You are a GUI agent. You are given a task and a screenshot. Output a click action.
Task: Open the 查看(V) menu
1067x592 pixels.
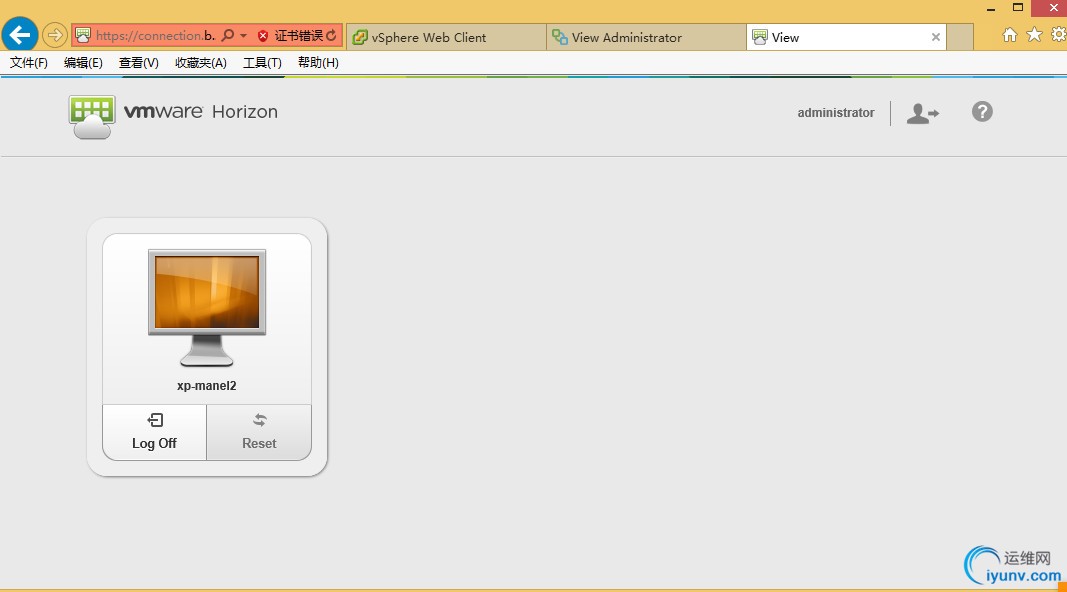click(x=139, y=63)
